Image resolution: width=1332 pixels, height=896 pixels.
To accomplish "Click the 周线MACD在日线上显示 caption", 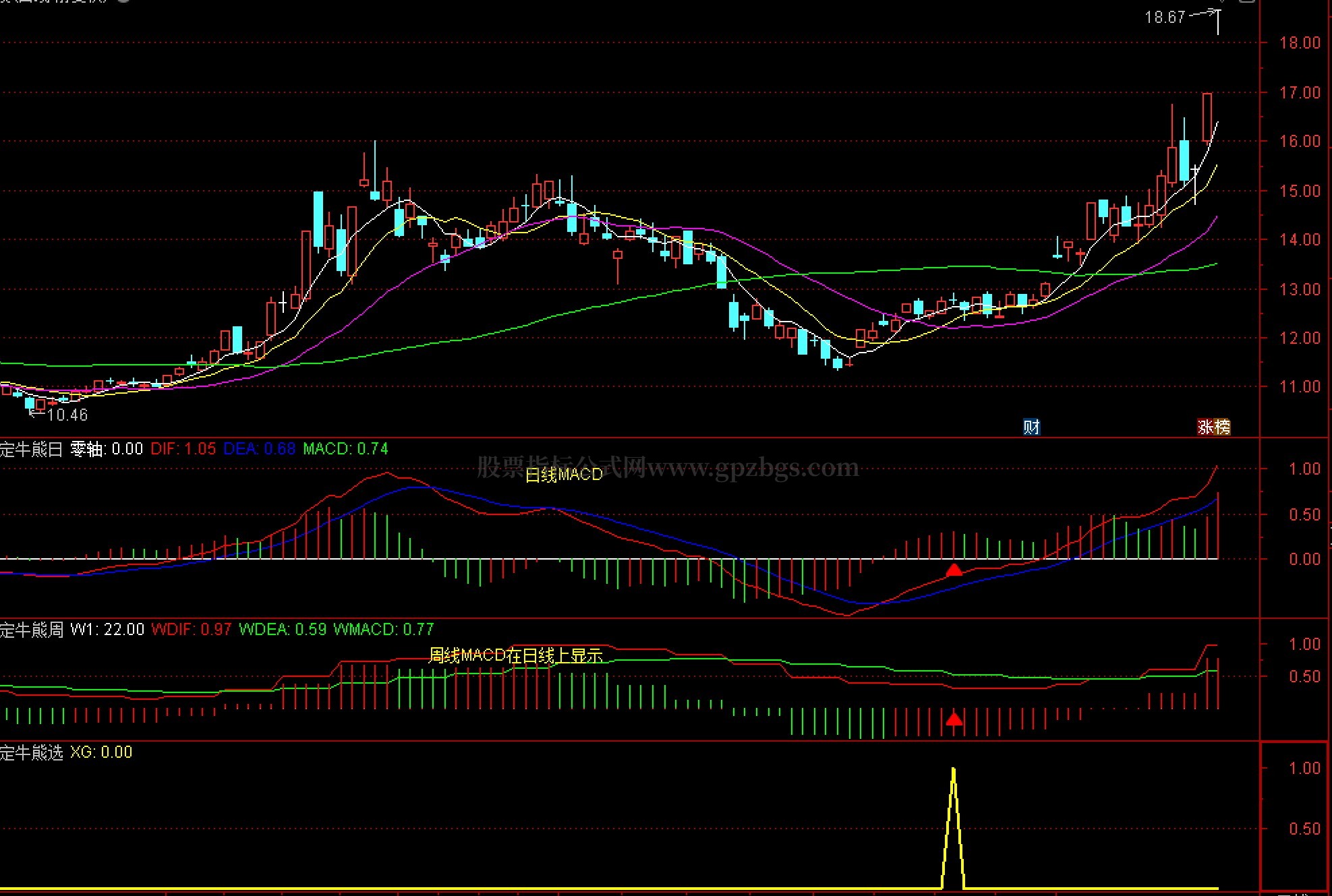I will (516, 655).
